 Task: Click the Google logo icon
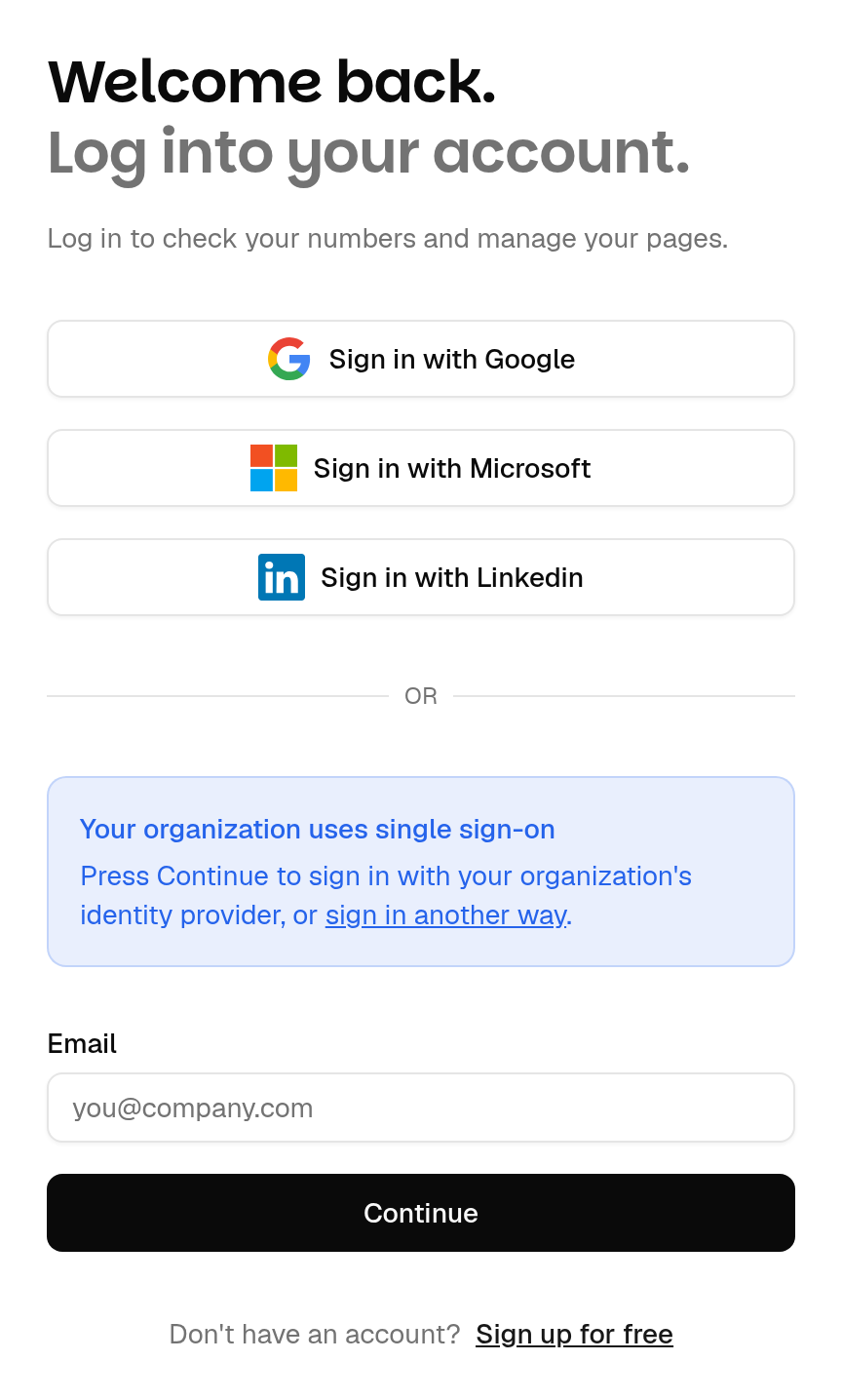(x=289, y=359)
